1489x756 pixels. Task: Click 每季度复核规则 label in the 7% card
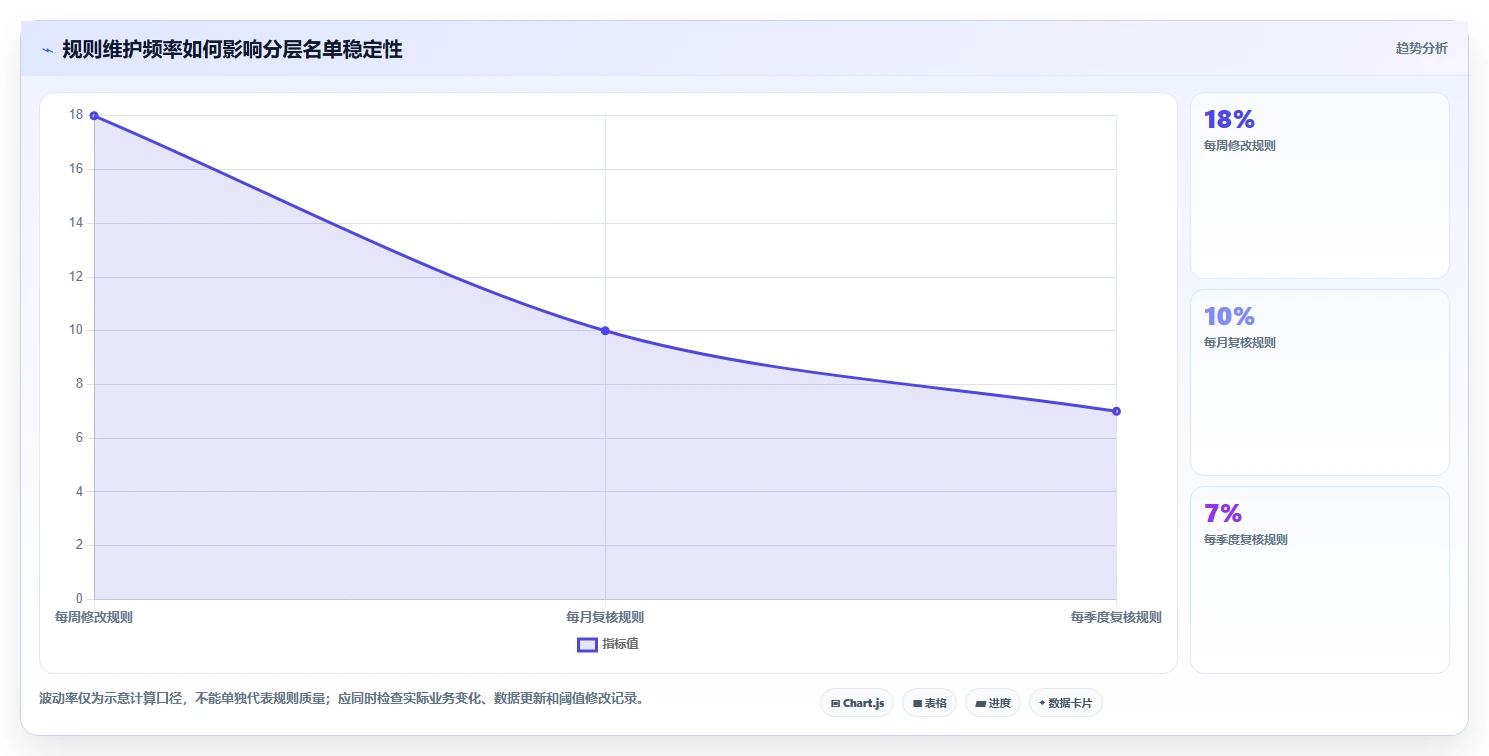[x=1246, y=539]
